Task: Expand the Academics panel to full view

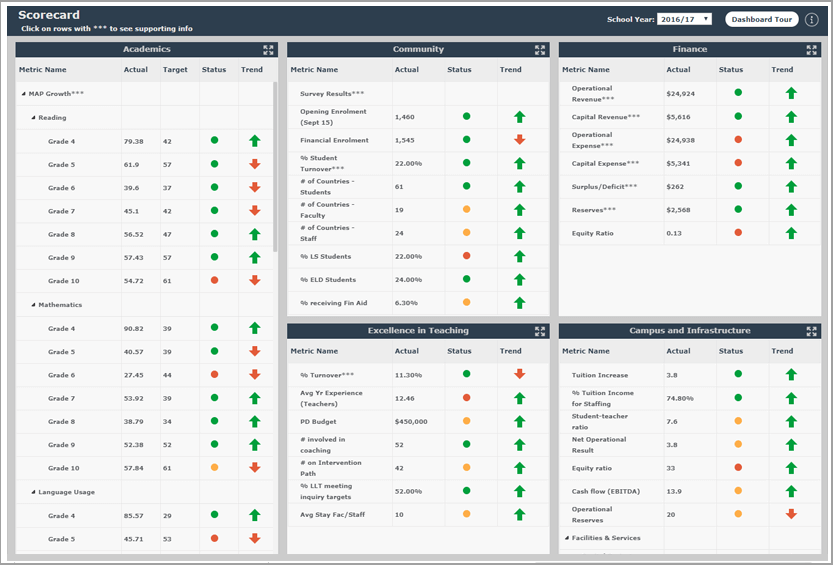Action: (268, 50)
